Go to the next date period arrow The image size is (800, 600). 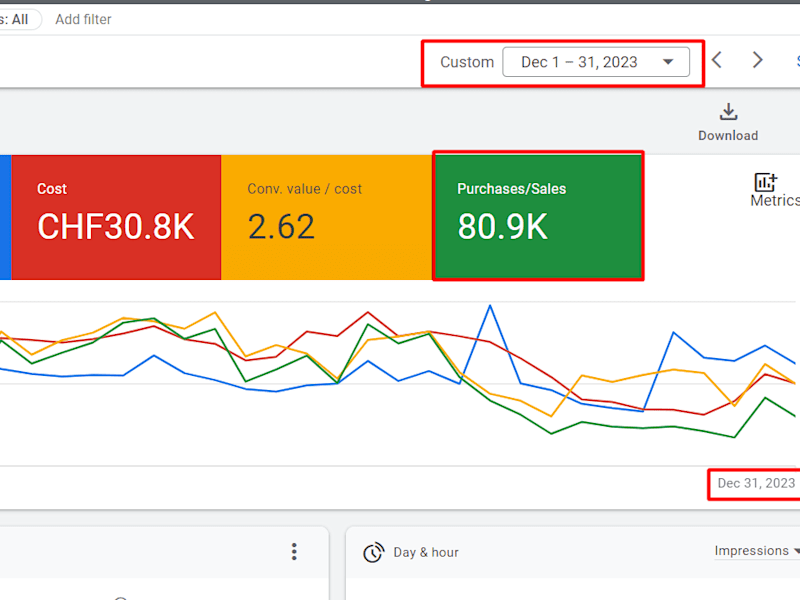click(758, 60)
